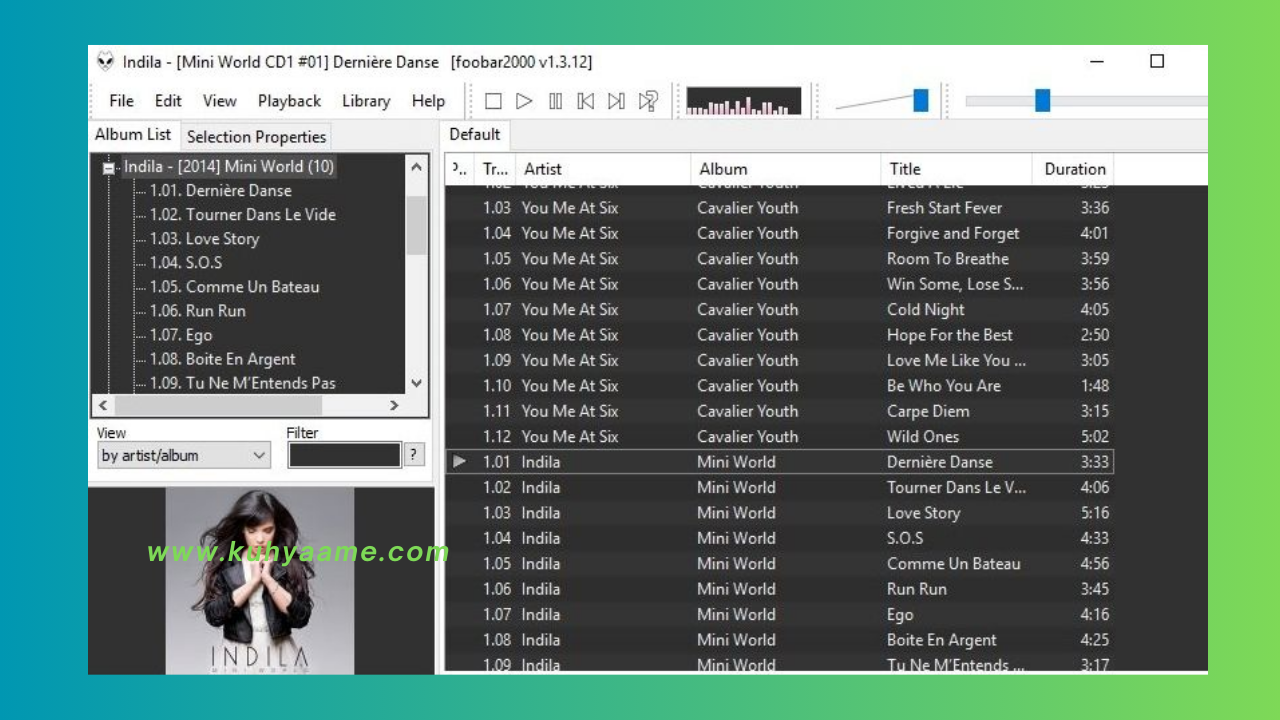The height and width of the screenshot is (720, 1280).
Task: Select the Default playlist tab
Action: (x=474, y=135)
